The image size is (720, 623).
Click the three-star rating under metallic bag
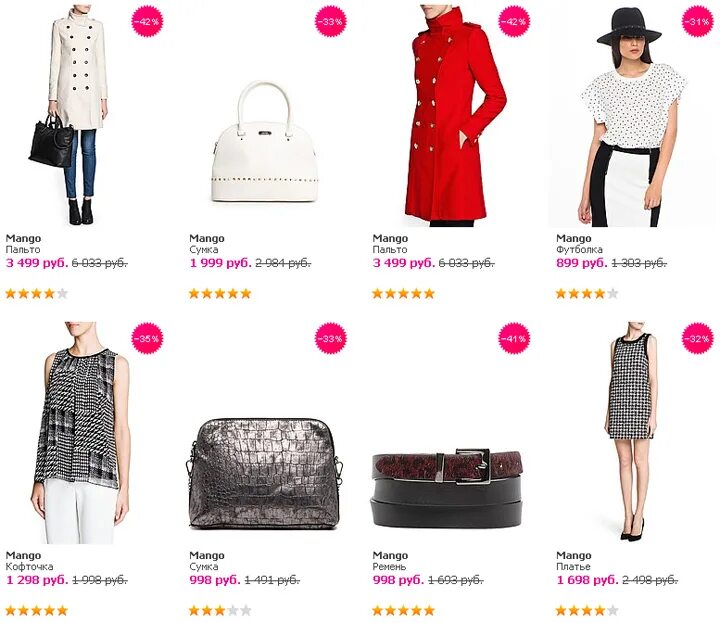[x=220, y=611]
